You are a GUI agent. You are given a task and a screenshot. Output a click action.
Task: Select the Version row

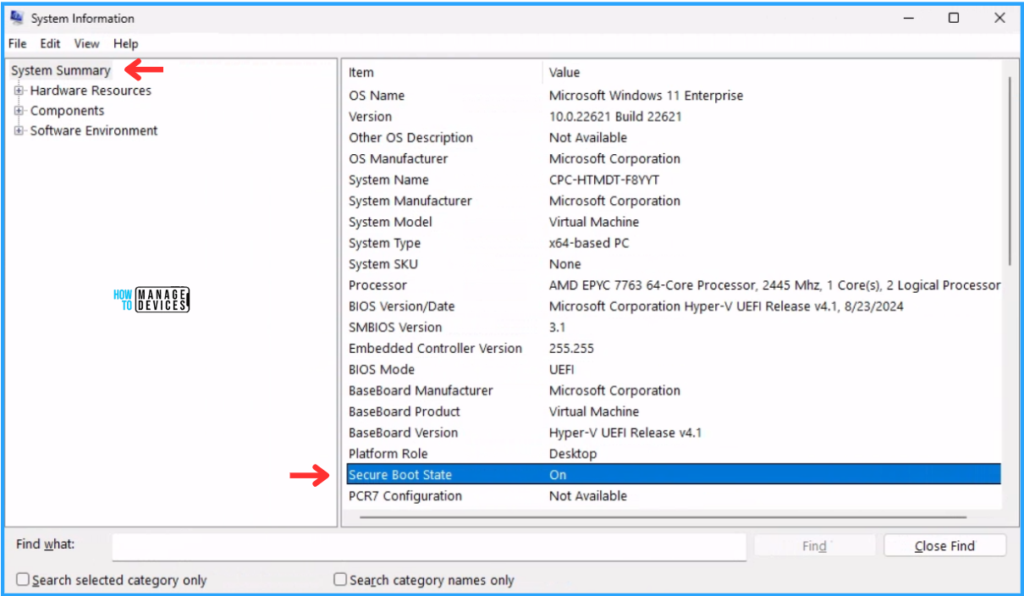click(673, 117)
